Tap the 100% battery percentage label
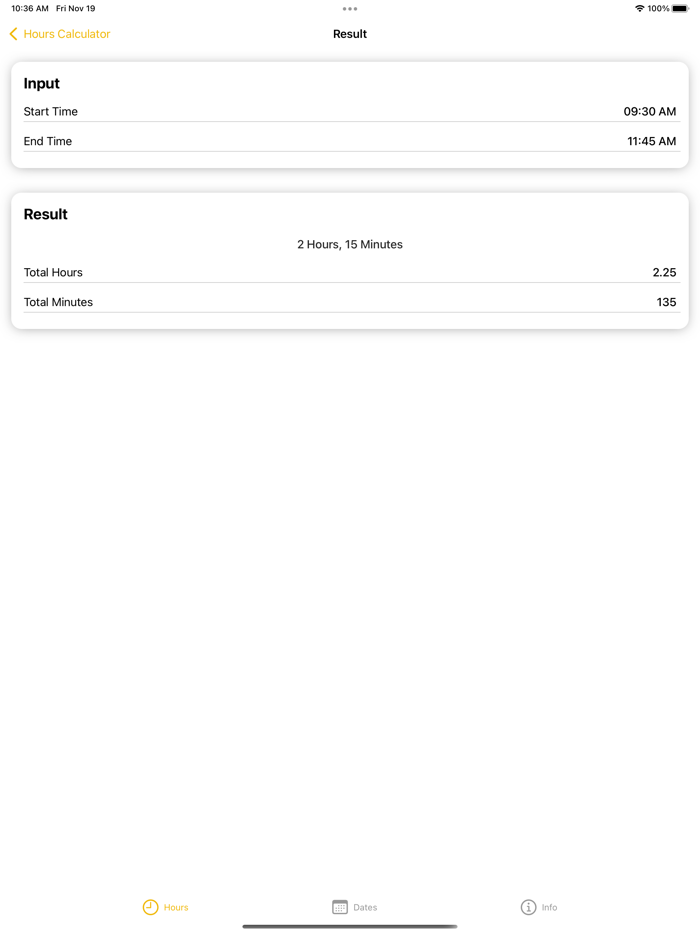 click(x=661, y=8)
